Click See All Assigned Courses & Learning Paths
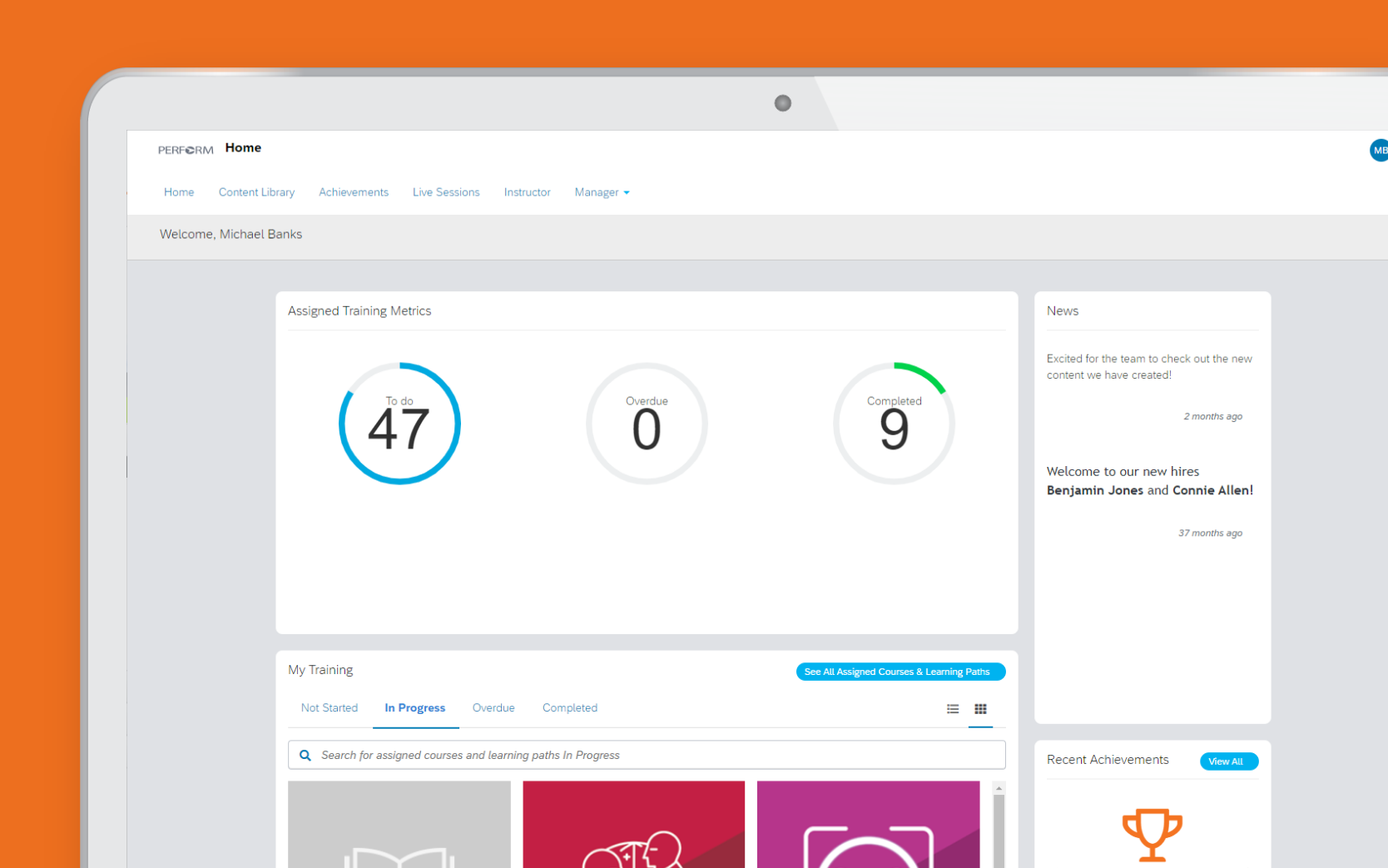Screen dimensions: 1388x868 [x=900, y=672]
